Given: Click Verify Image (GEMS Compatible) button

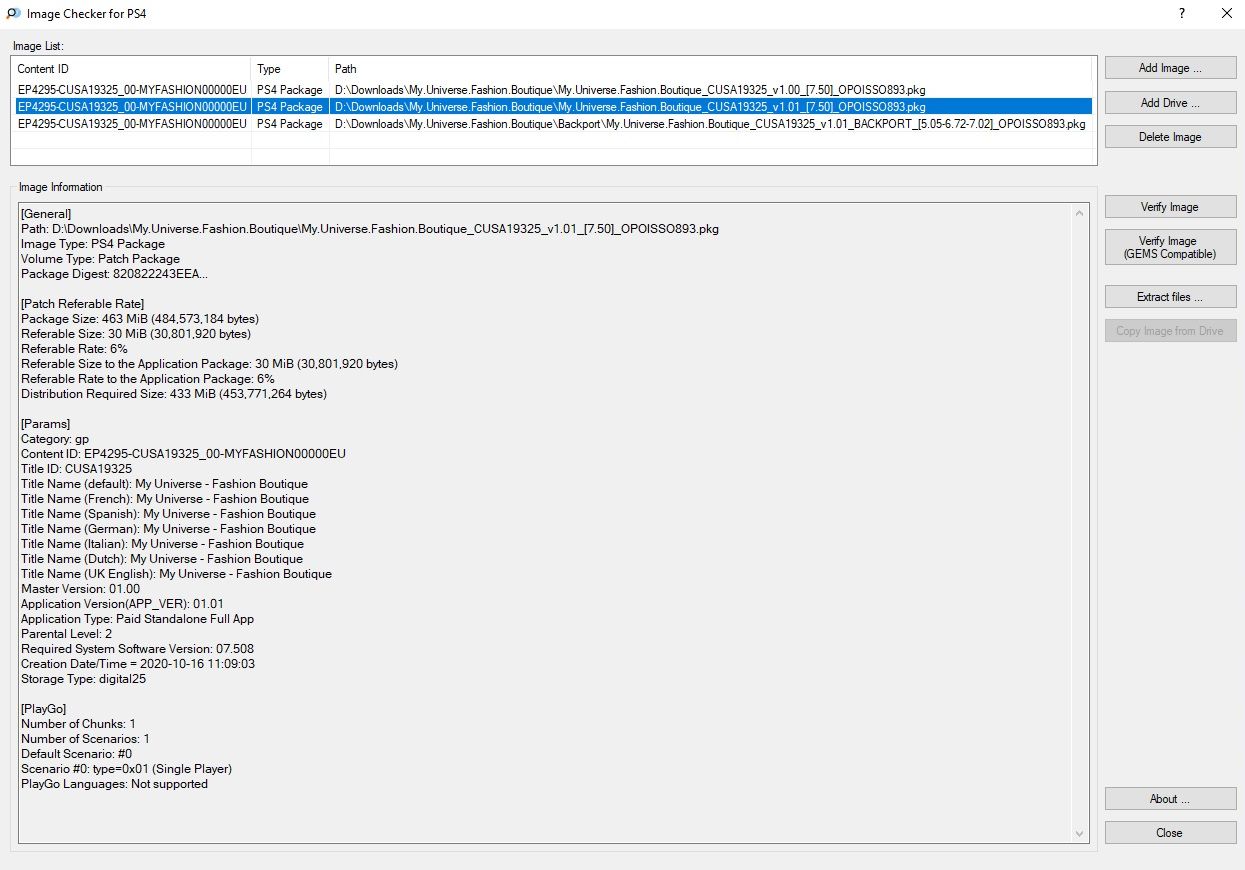Looking at the screenshot, I should point(1170,247).
